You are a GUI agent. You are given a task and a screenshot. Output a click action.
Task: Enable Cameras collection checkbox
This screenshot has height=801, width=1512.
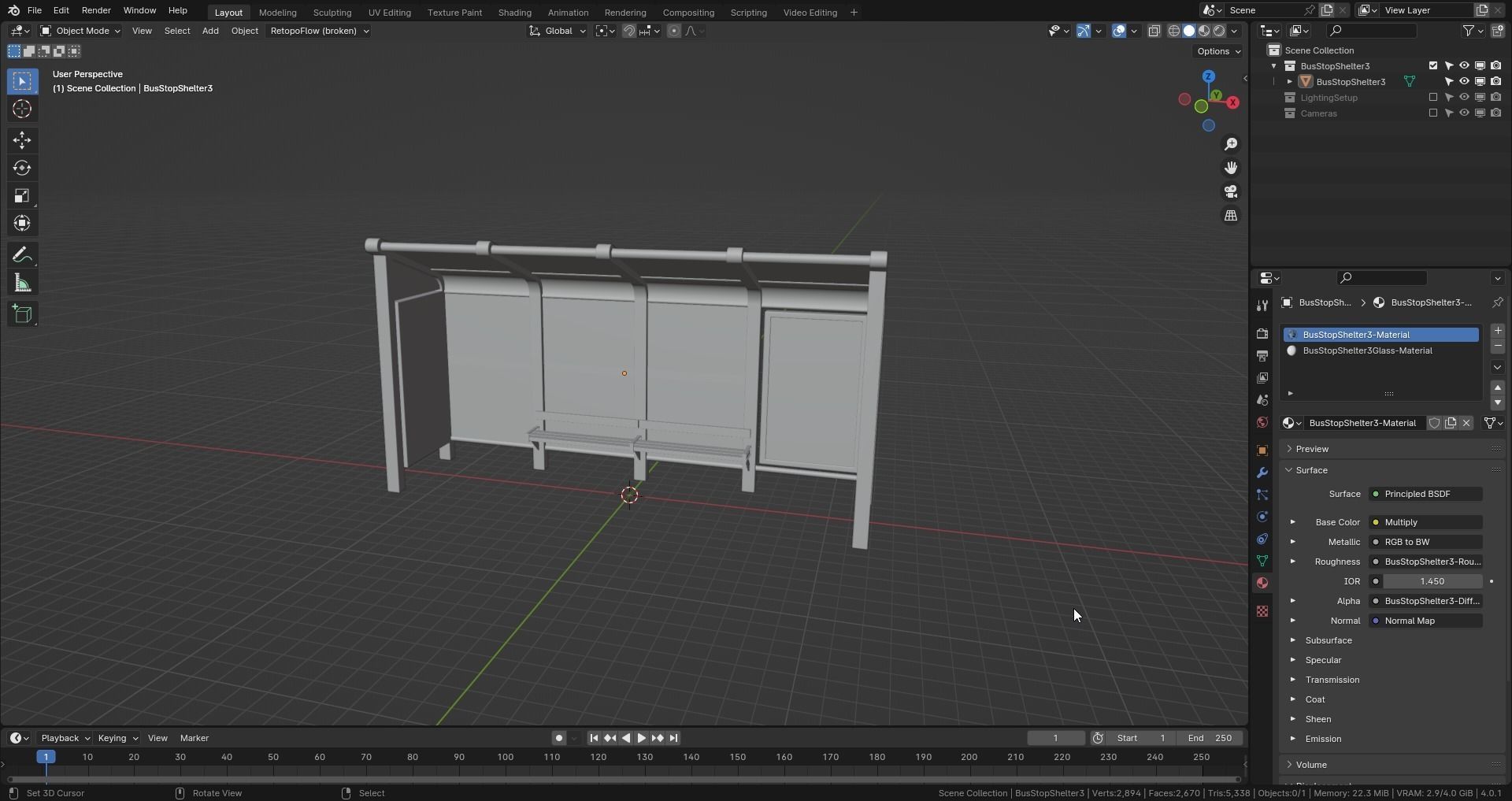[1433, 113]
